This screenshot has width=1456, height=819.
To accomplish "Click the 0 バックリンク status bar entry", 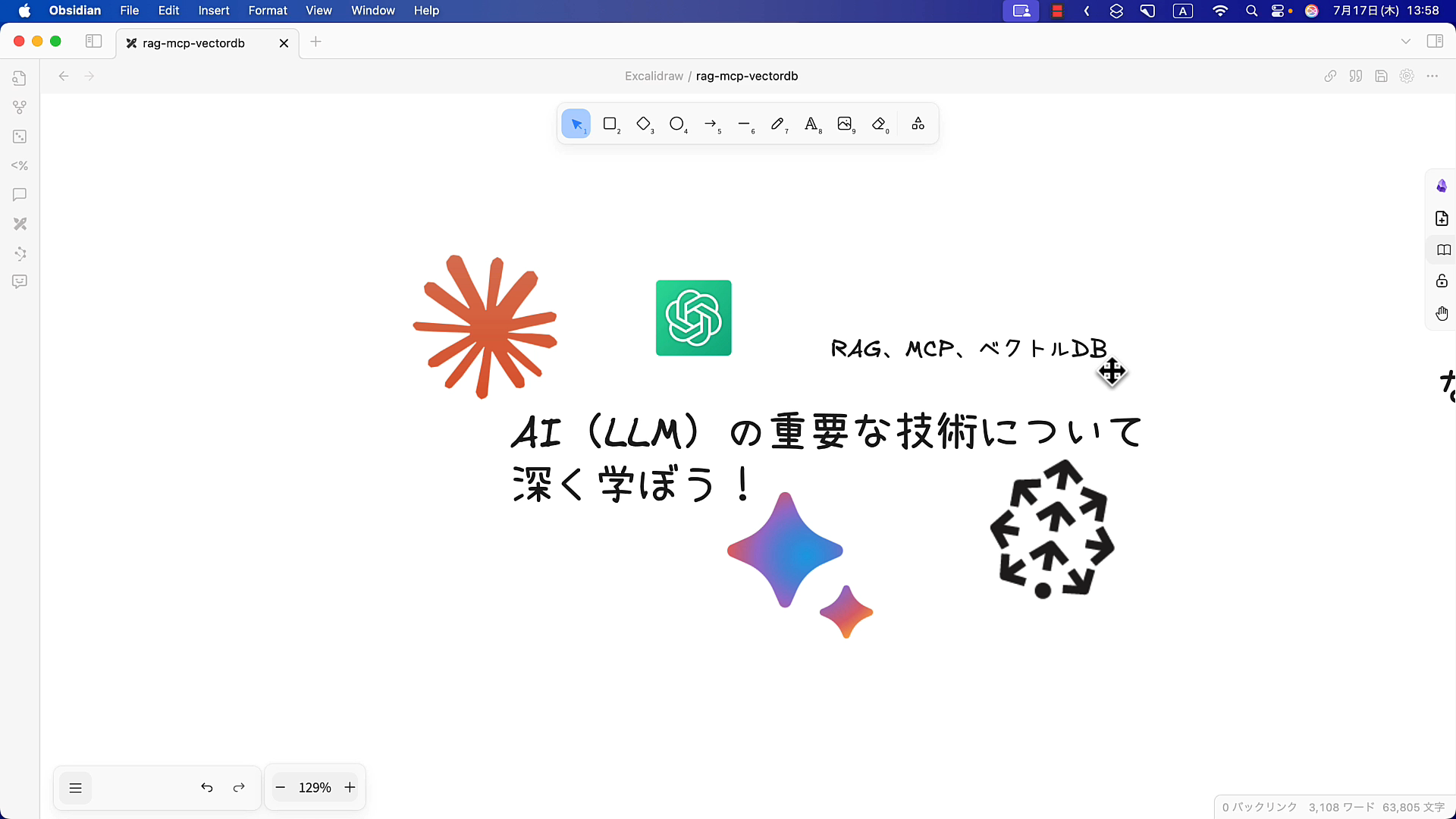I will pyautogui.click(x=1260, y=808).
